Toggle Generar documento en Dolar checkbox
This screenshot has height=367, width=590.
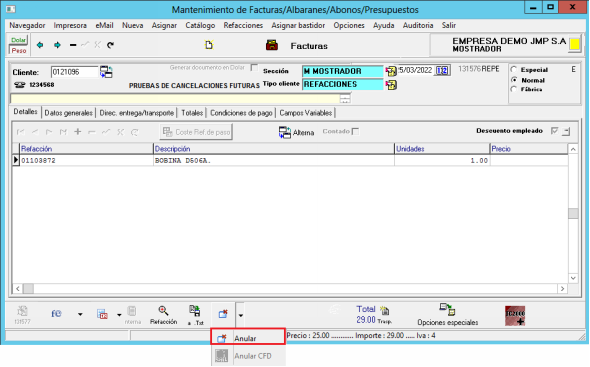tap(254, 68)
